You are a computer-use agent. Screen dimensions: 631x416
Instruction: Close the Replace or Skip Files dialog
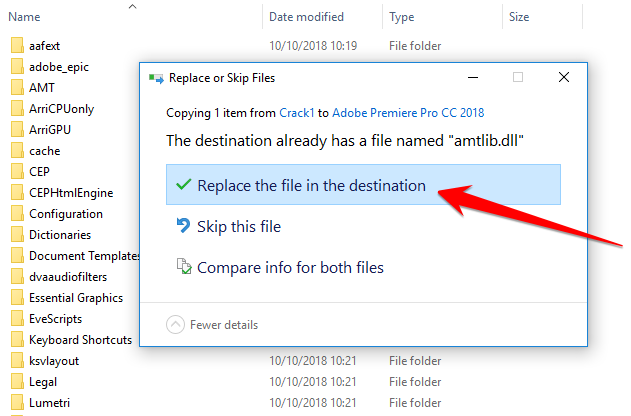(x=563, y=77)
